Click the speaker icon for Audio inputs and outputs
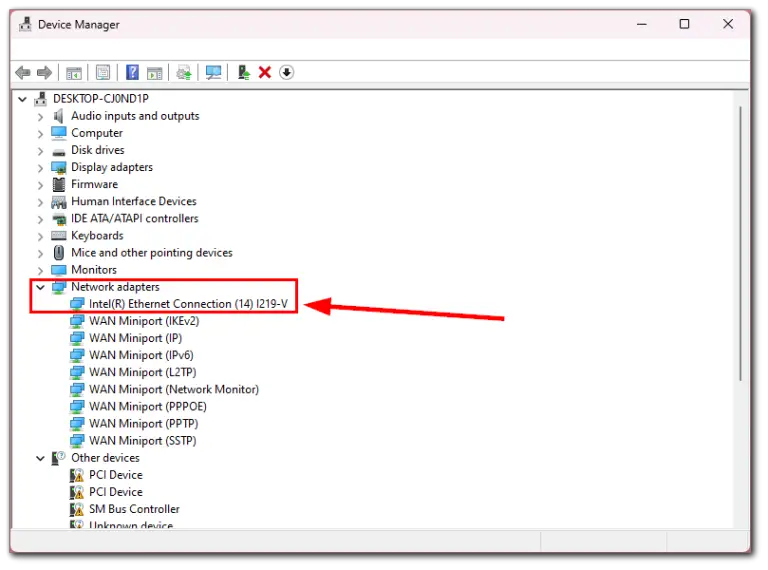Image resolution: width=768 pixels, height=570 pixels. click(x=59, y=116)
